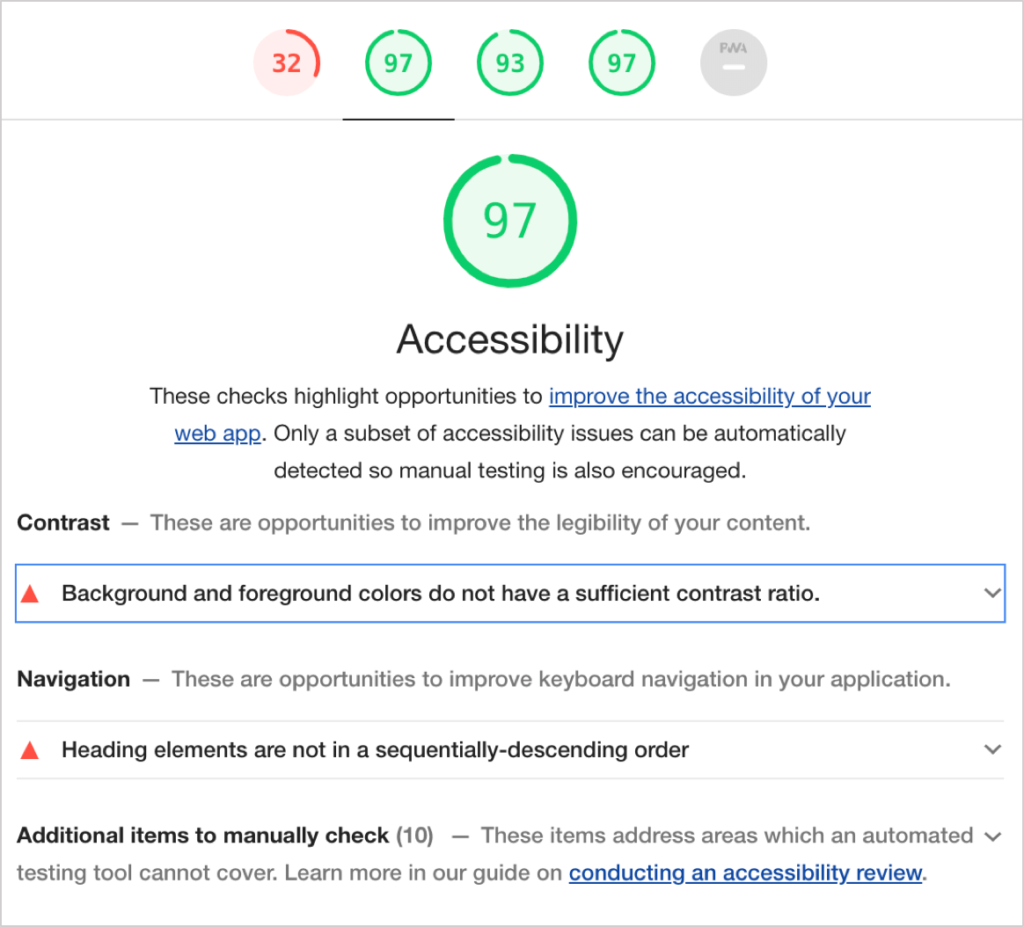1024x927 pixels.
Task: Open the Performance score gauge showing 32
Action: point(287,63)
